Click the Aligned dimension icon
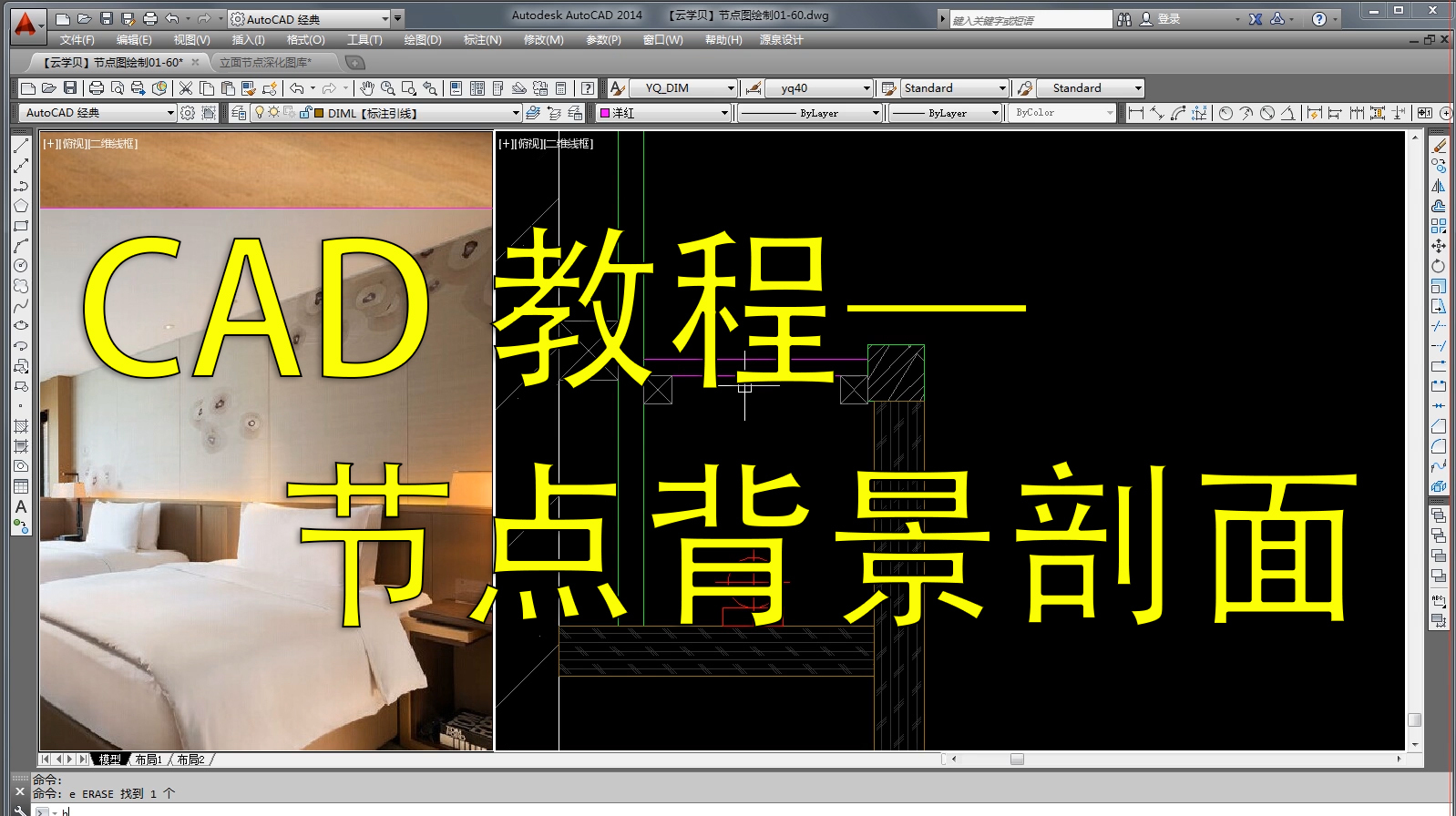This screenshot has height=816, width=1456. tap(1157, 113)
